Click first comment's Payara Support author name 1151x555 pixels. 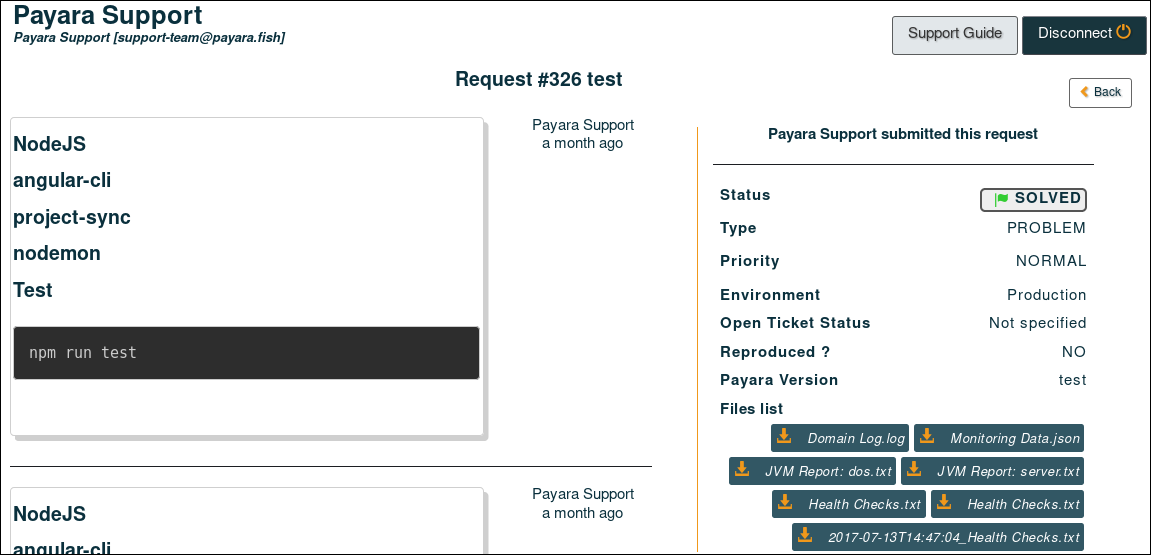(x=583, y=126)
